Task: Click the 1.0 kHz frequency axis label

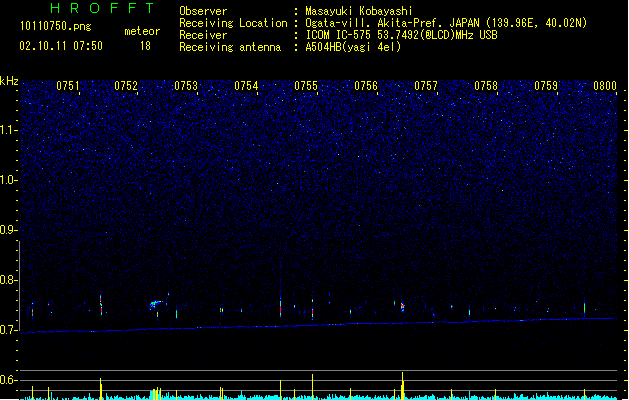Action: (x=8, y=180)
